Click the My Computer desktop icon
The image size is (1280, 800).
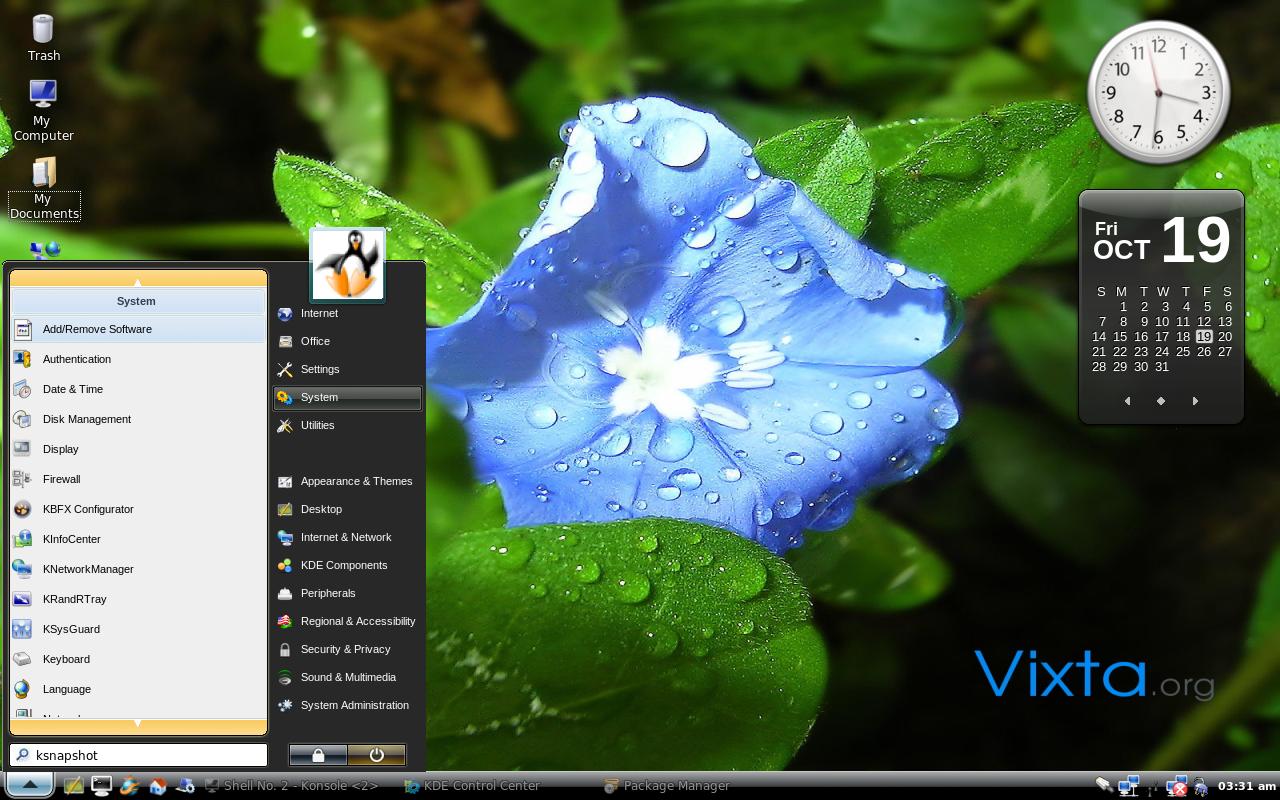click(43, 110)
